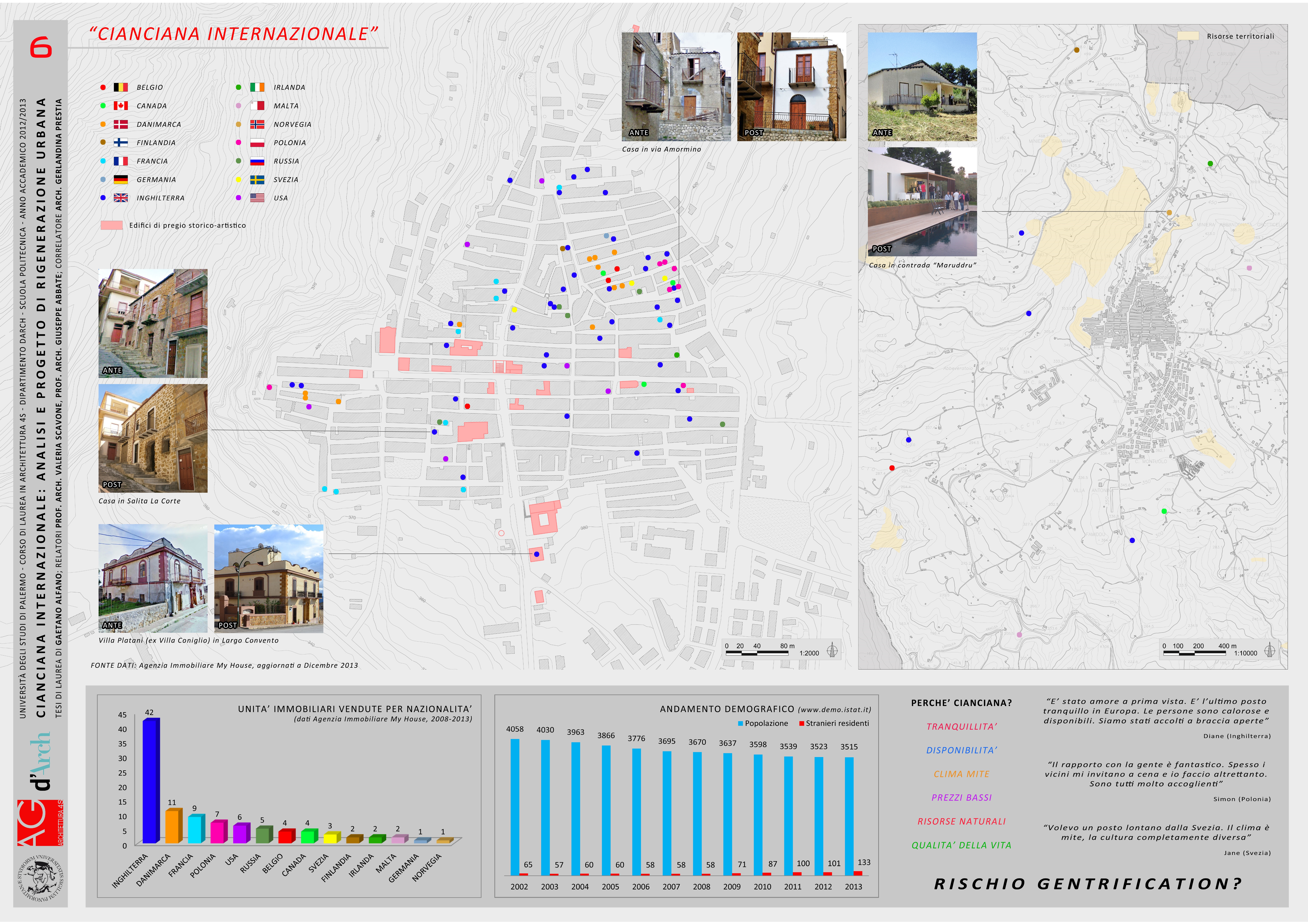Click 'RISCHIO GENTRIFICATION?' heading
The image size is (1308, 924).
tap(1088, 884)
